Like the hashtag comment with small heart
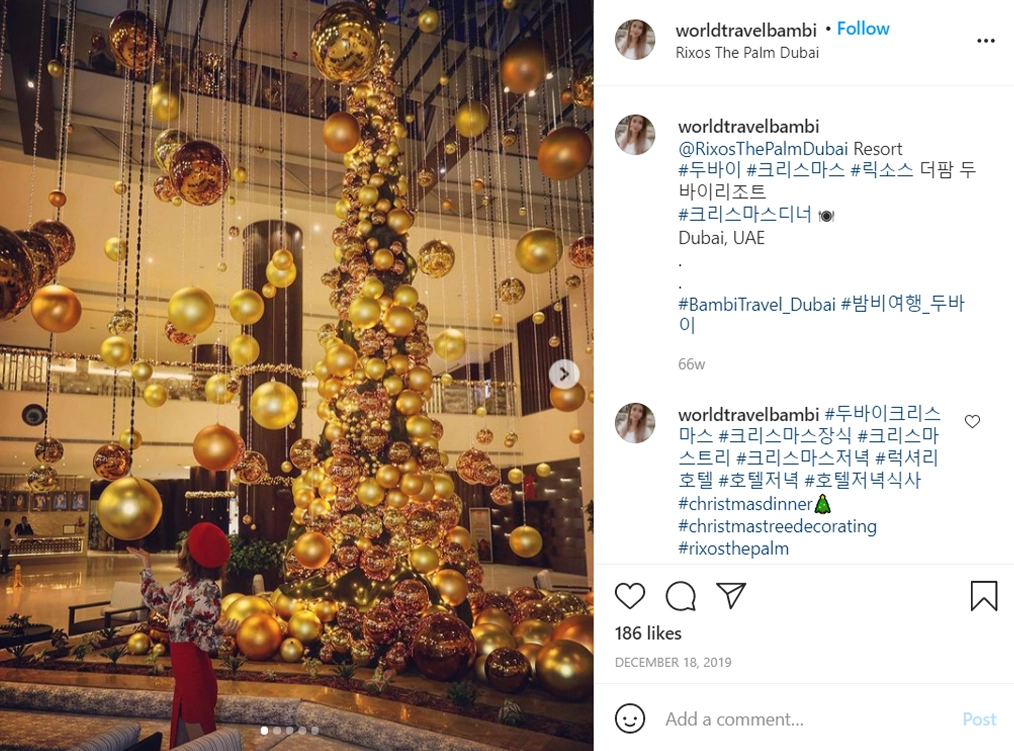The height and width of the screenshot is (751, 1014). [x=972, y=422]
